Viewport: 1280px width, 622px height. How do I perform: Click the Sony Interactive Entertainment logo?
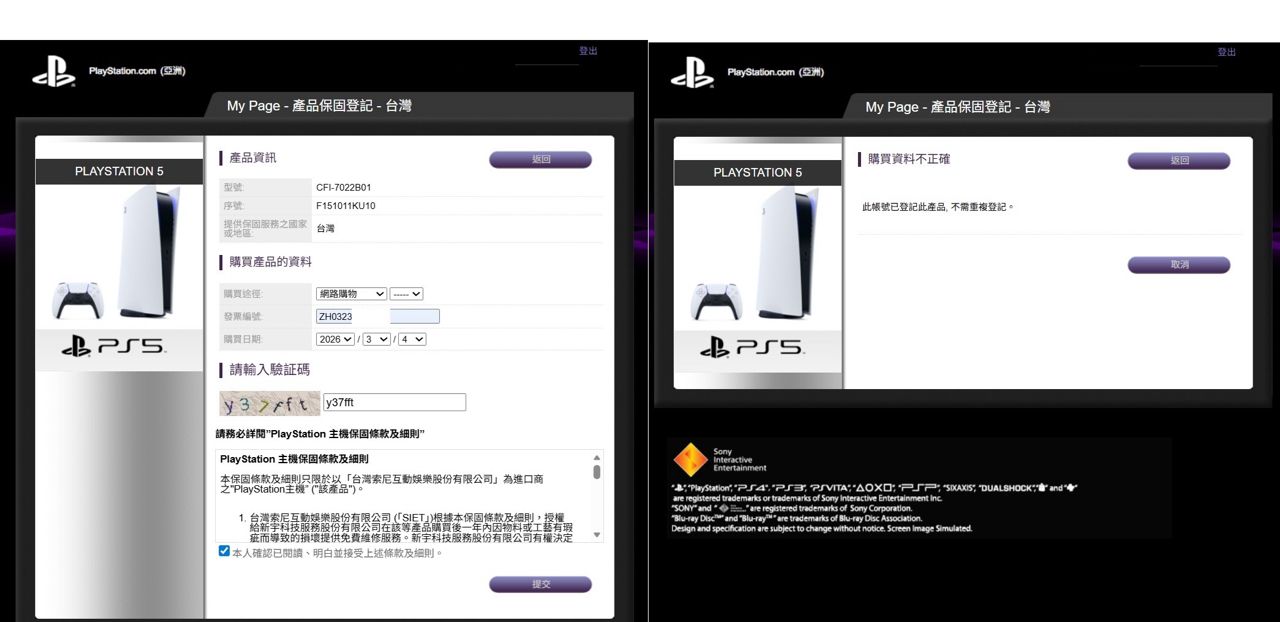tap(690, 459)
